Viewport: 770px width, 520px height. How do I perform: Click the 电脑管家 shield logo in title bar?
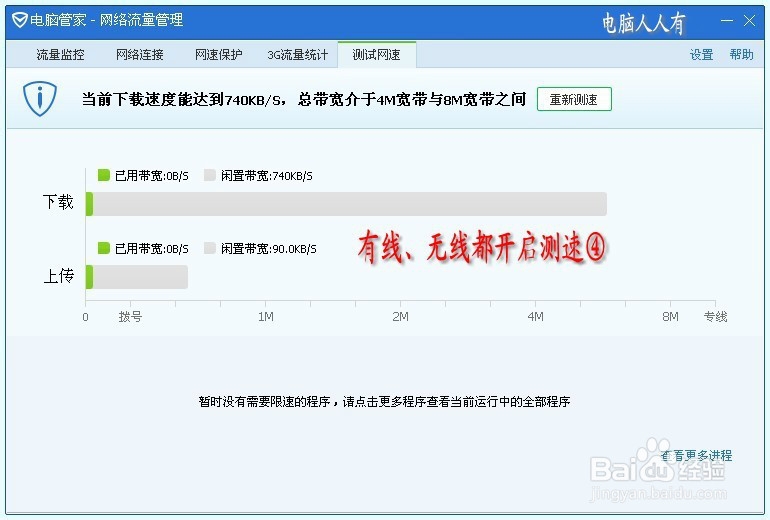coord(19,20)
